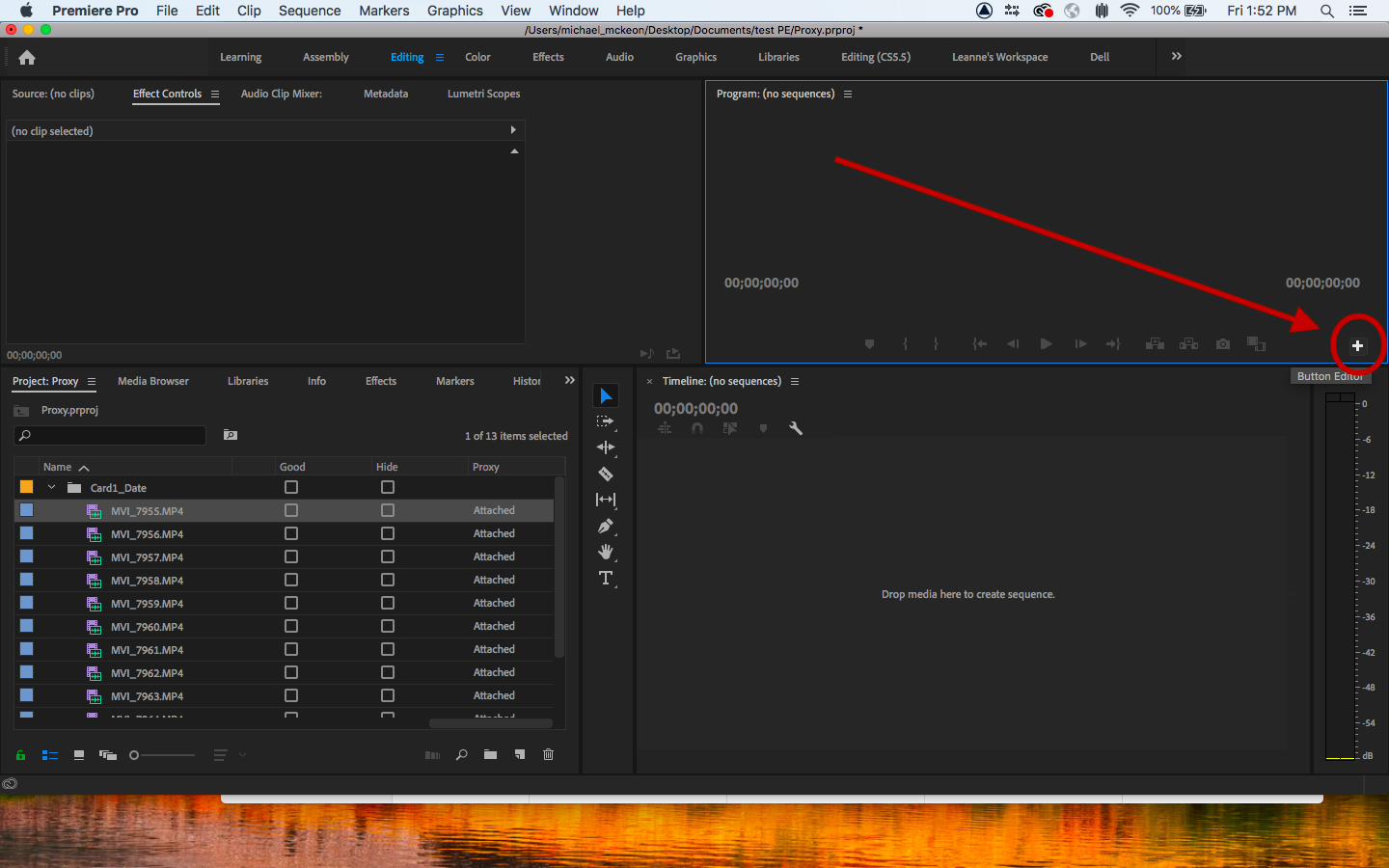The width and height of the screenshot is (1389, 868).
Task: Check Hide box for MVI_7961.MP4
Action: (x=388, y=649)
